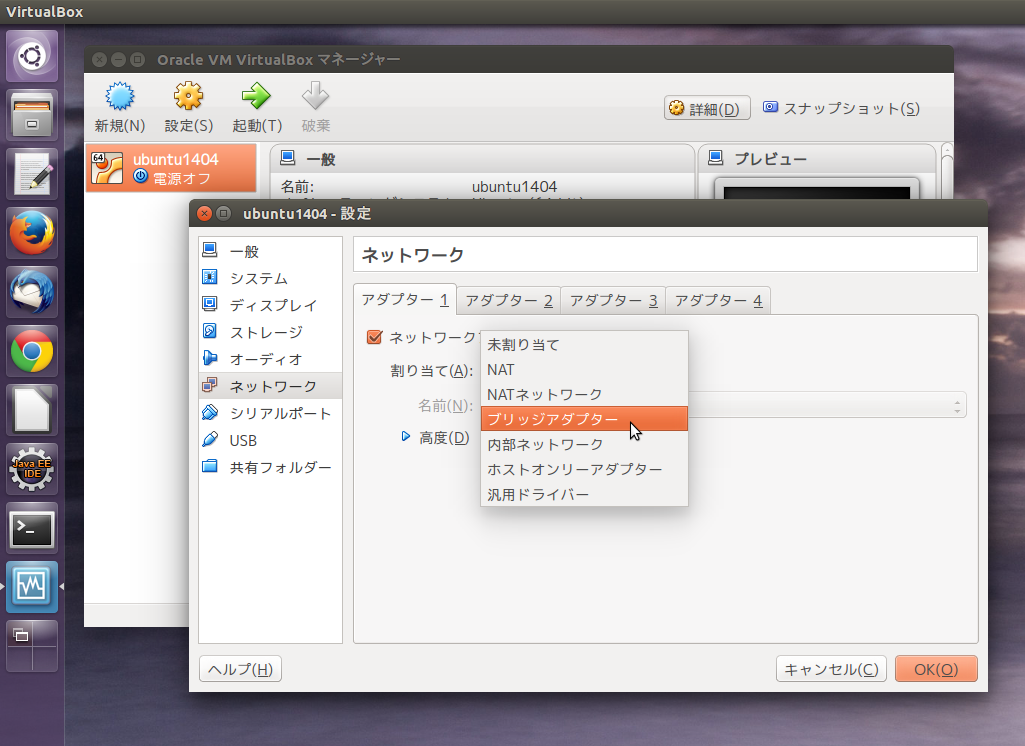
Task: Open the 名前(N) name combo box
Action: coord(827,405)
